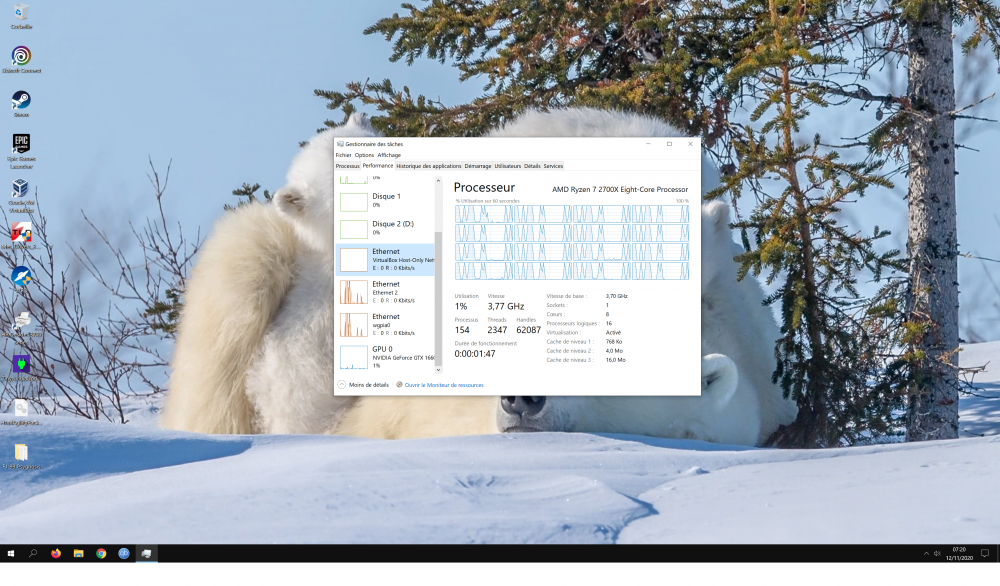Image resolution: width=1000 pixels, height=586 pixels.
Task: Open Epic Games Launcher shortcut
Action: pyautogui.click(x=21, y=150)
